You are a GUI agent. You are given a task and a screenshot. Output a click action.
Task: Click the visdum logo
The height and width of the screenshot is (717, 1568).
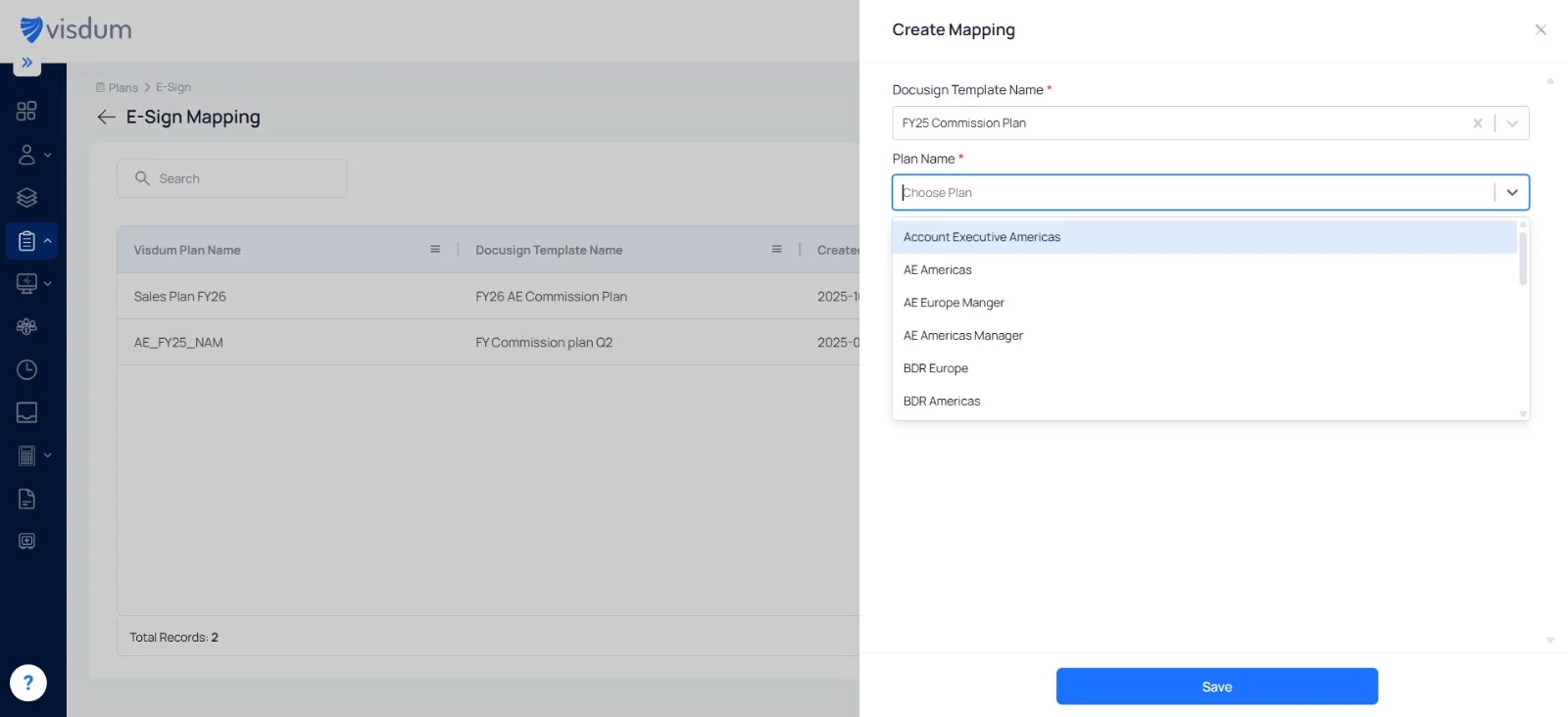pyautogui.click(x=75, y=29)
